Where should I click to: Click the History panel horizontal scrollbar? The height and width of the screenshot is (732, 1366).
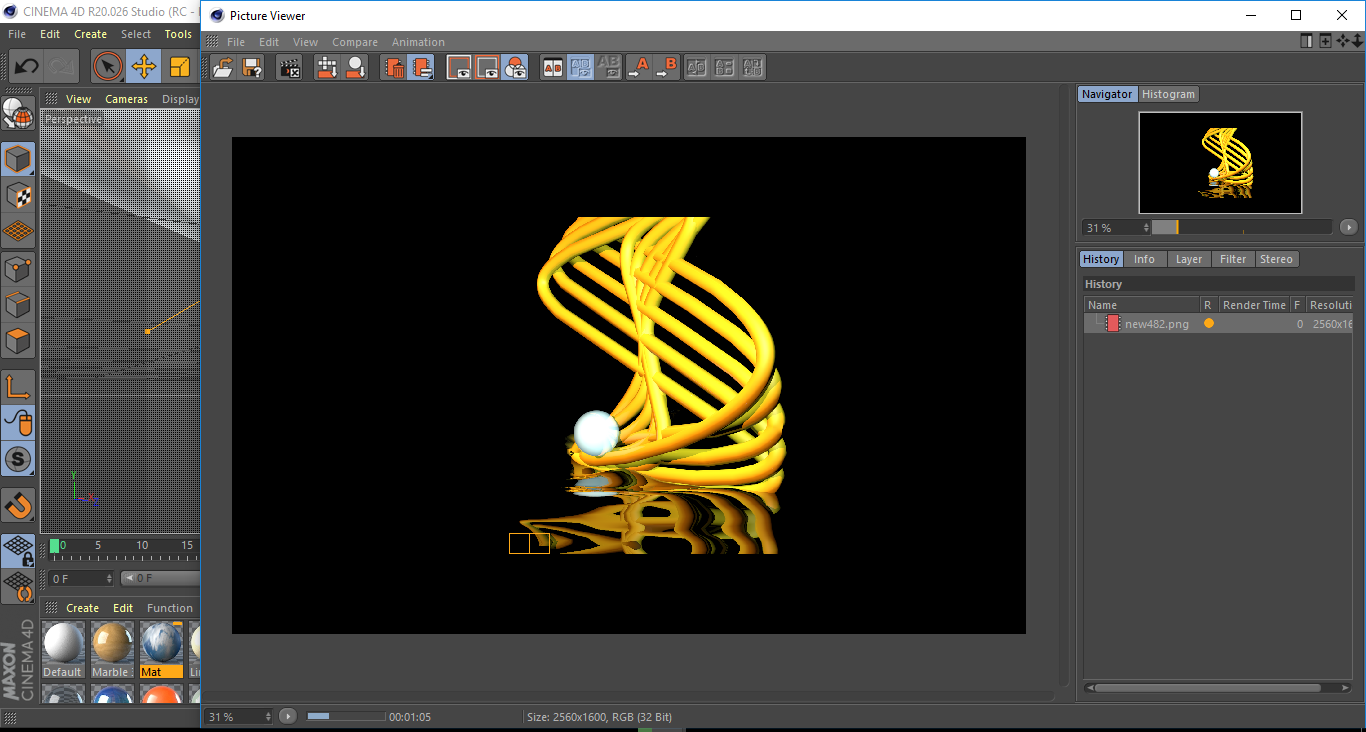pyautogui.click(x=1208, y=688)
